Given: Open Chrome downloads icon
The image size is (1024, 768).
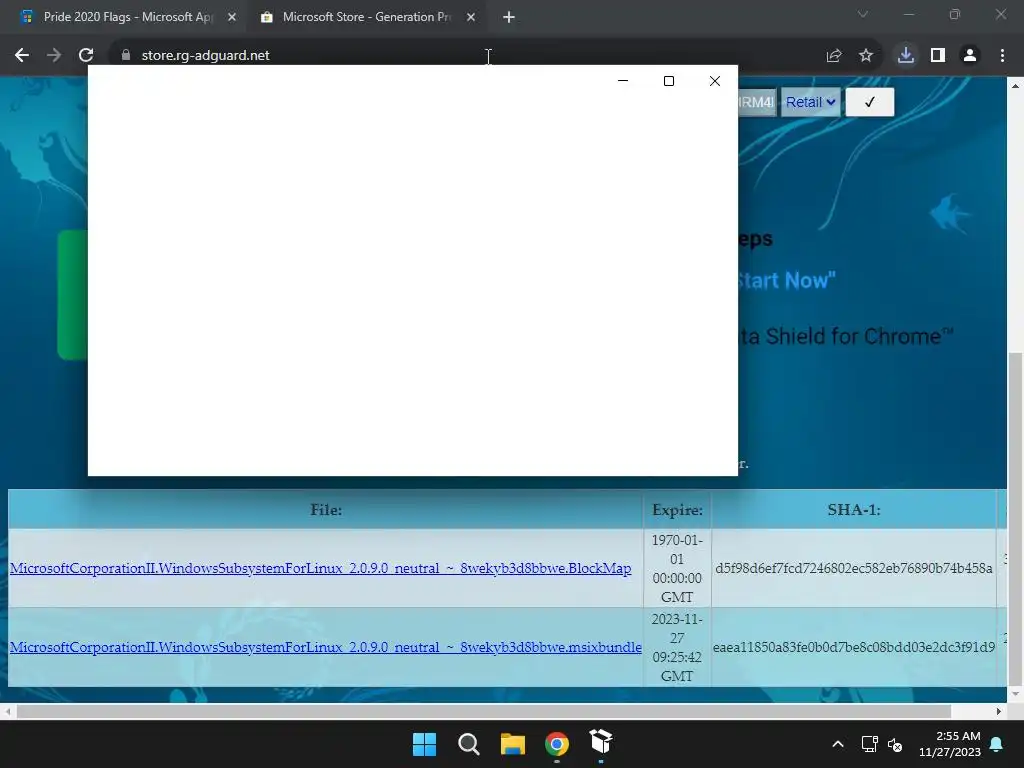Looking at the screenshot, I should [906, 56].
